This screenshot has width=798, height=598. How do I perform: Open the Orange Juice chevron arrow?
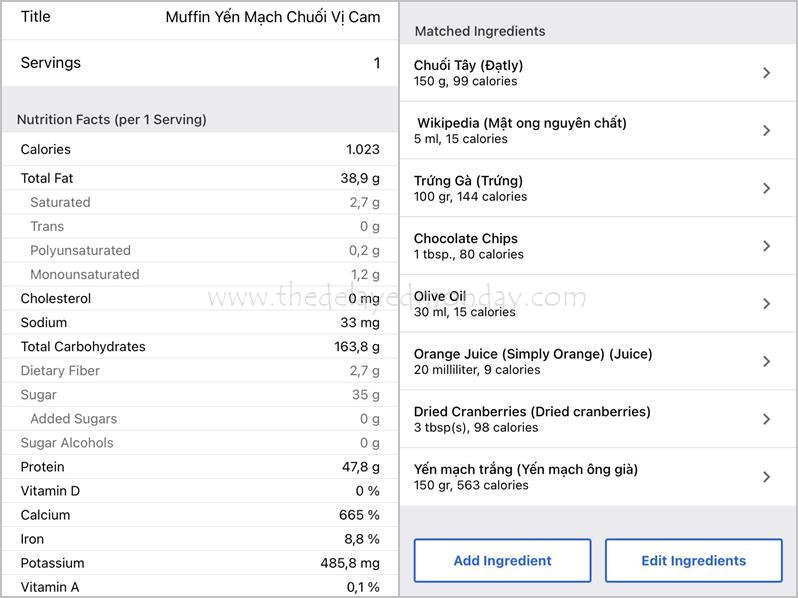pyautogui.click(x=767, y=361)
